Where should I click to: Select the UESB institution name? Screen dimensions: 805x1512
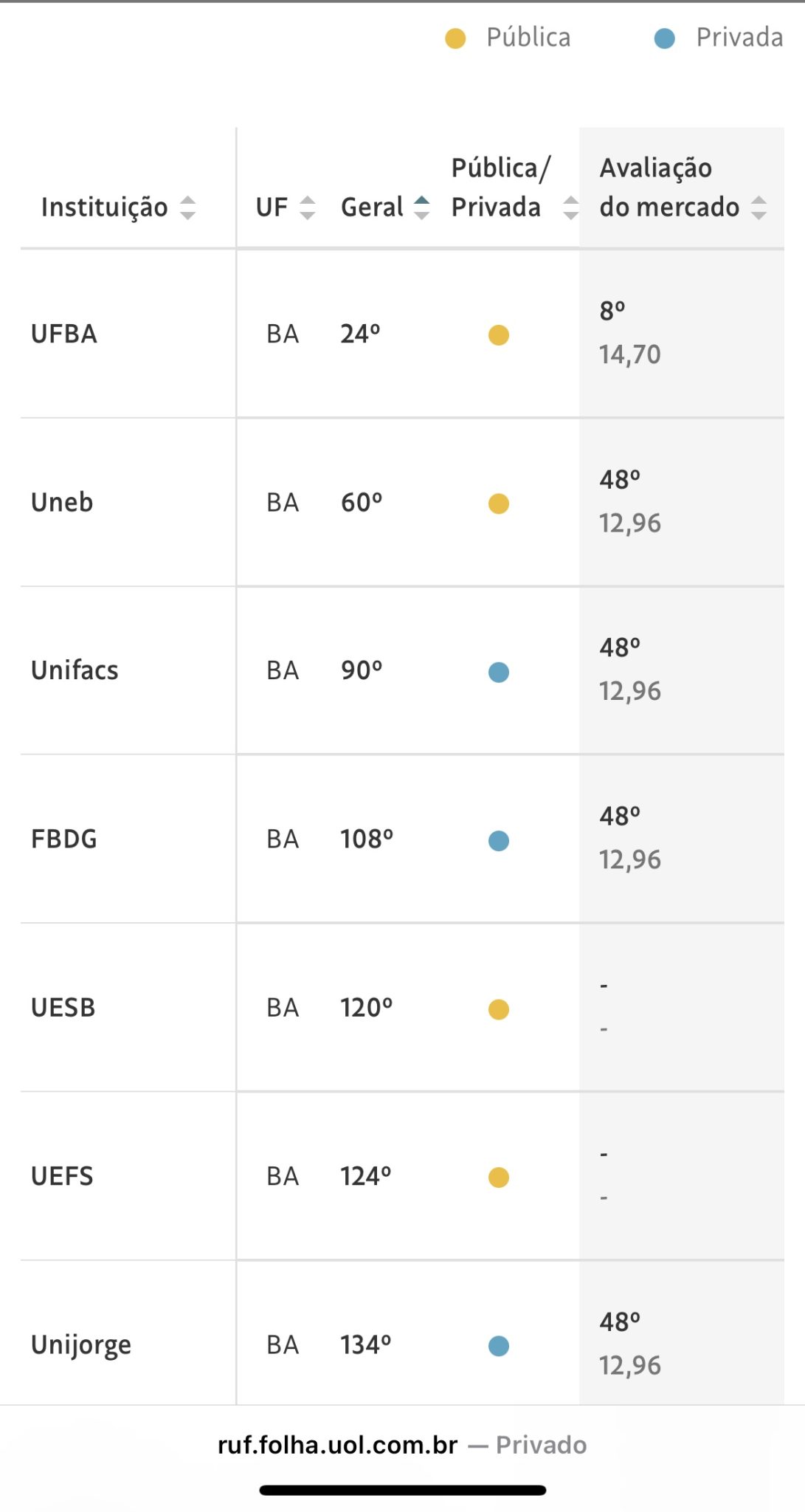[x=63, y=1008]
